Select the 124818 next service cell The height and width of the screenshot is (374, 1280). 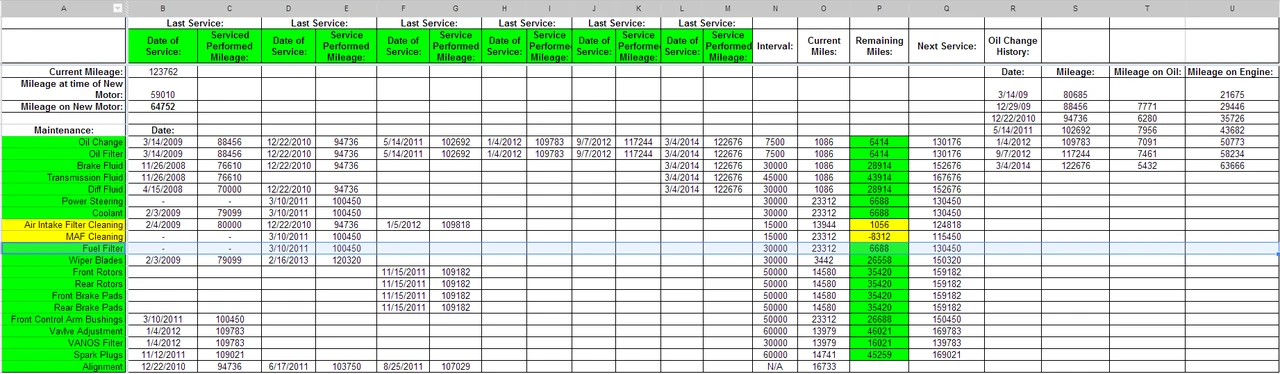[x=946, y=225]
